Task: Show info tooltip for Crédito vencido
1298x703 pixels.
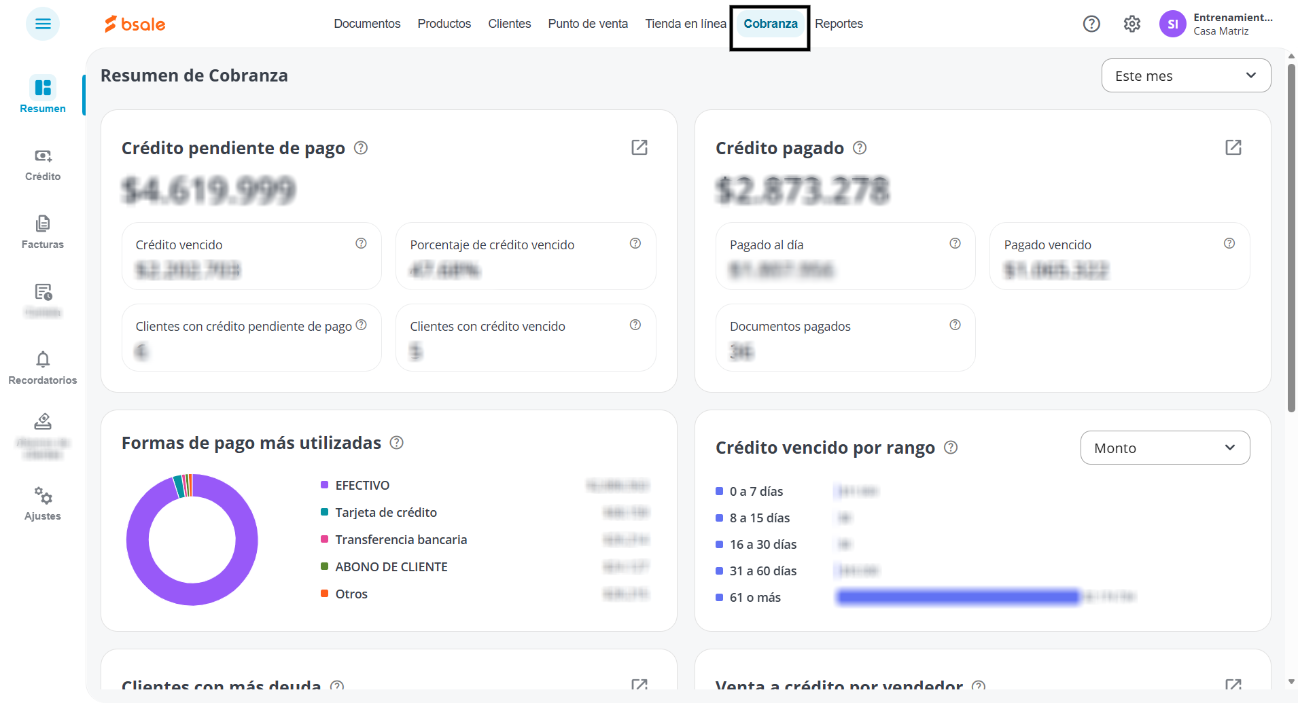Action: point(361,243)
